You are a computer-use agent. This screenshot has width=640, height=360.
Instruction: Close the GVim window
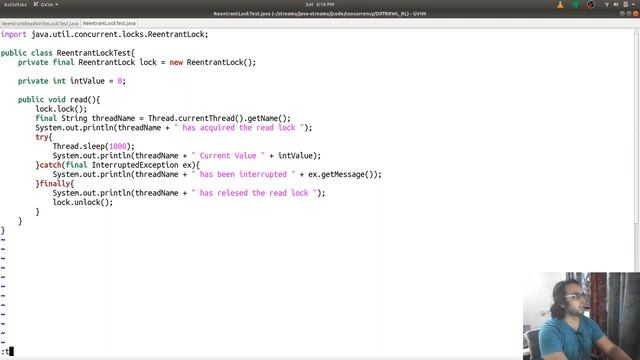pos(636,13)
